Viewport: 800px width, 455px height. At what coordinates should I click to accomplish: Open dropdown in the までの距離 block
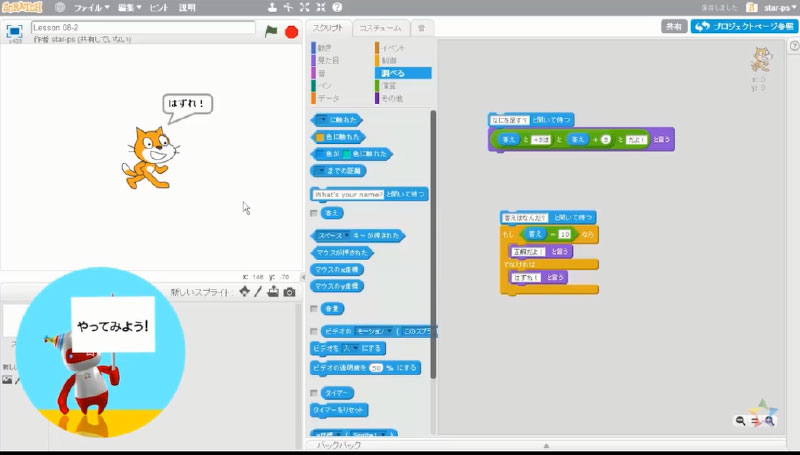tap(320, 171)
